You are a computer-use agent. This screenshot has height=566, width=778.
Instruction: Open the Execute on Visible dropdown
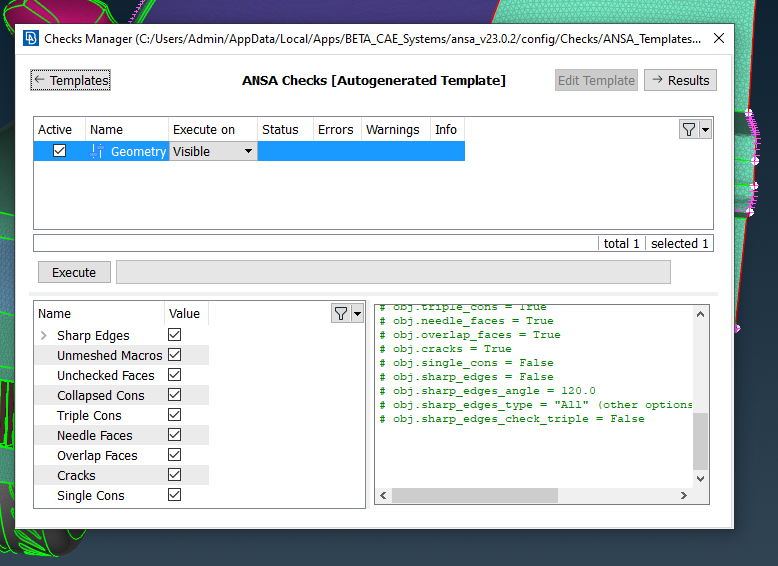coord(213,151)
